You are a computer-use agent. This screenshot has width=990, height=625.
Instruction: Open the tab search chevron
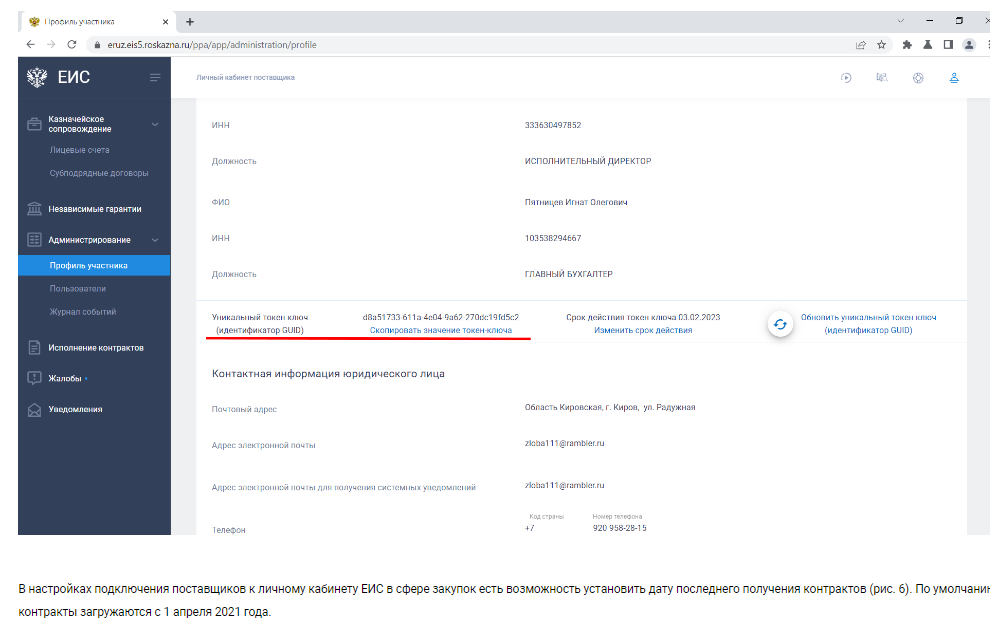[x=901, y=21]
